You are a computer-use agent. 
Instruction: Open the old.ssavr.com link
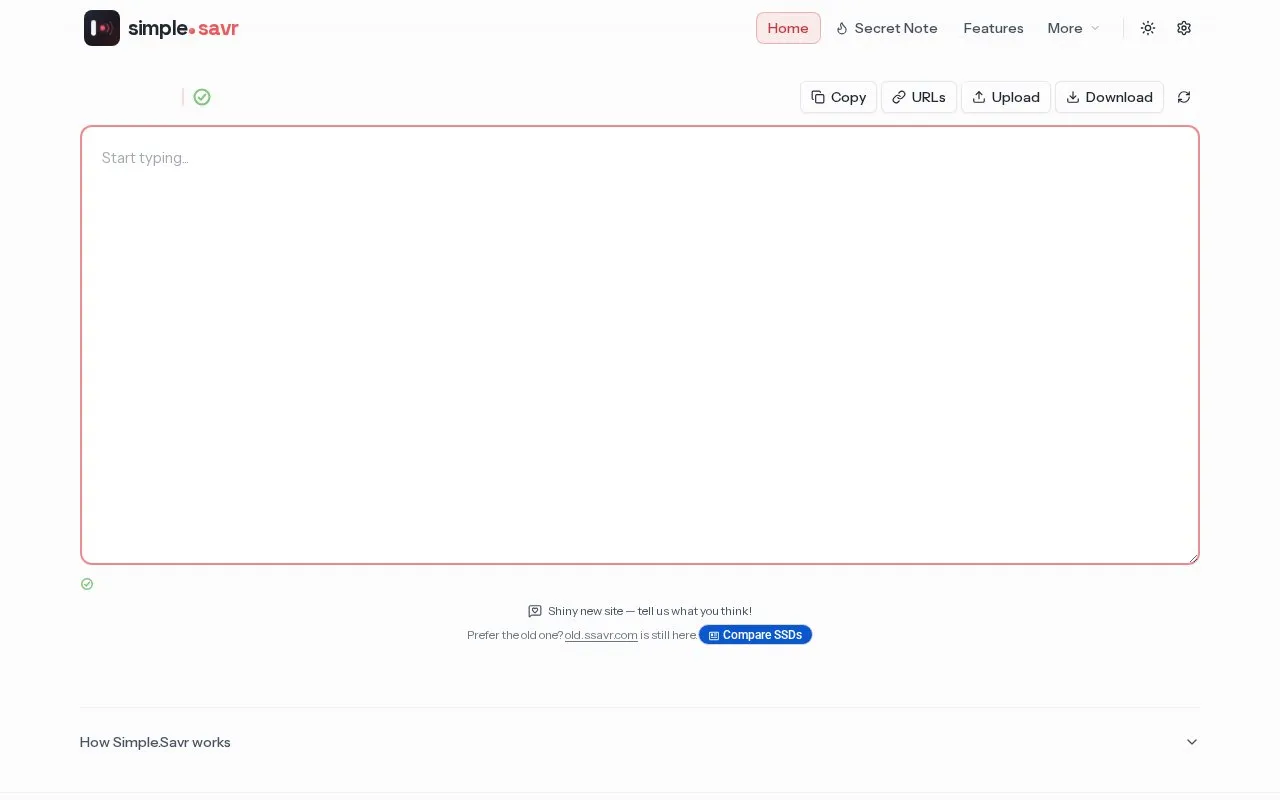coord(601,635)
